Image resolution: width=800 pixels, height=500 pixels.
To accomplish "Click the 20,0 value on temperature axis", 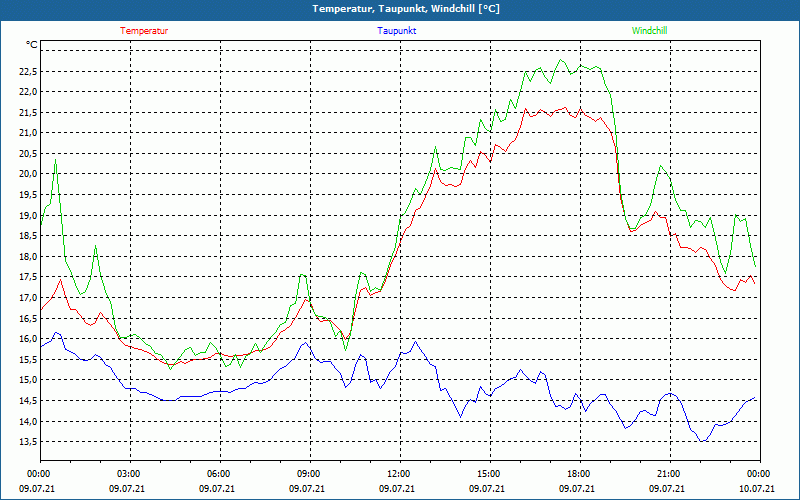I will click(x=27, y=174).
